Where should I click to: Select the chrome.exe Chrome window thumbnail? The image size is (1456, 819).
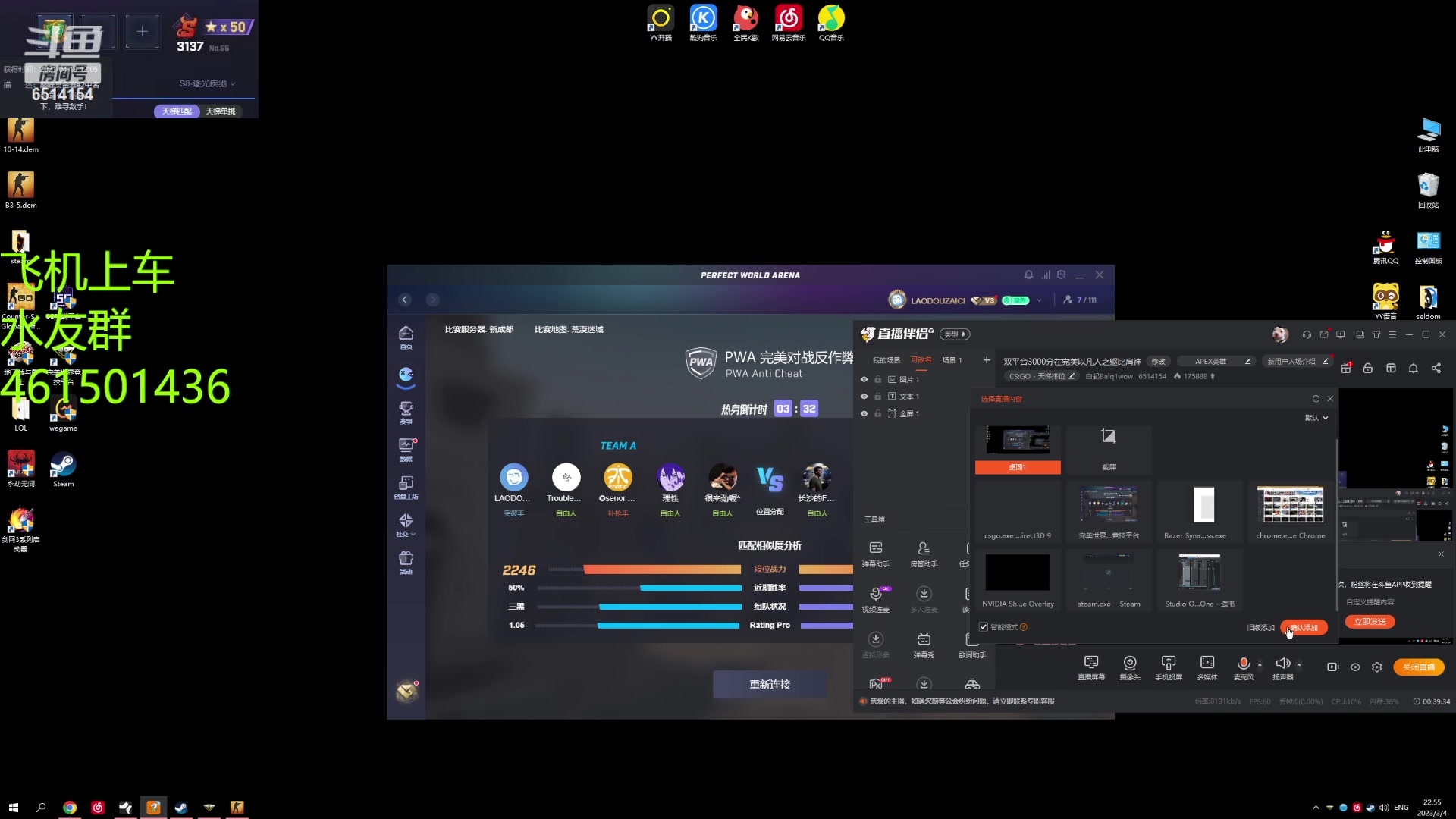(1291, 512)
